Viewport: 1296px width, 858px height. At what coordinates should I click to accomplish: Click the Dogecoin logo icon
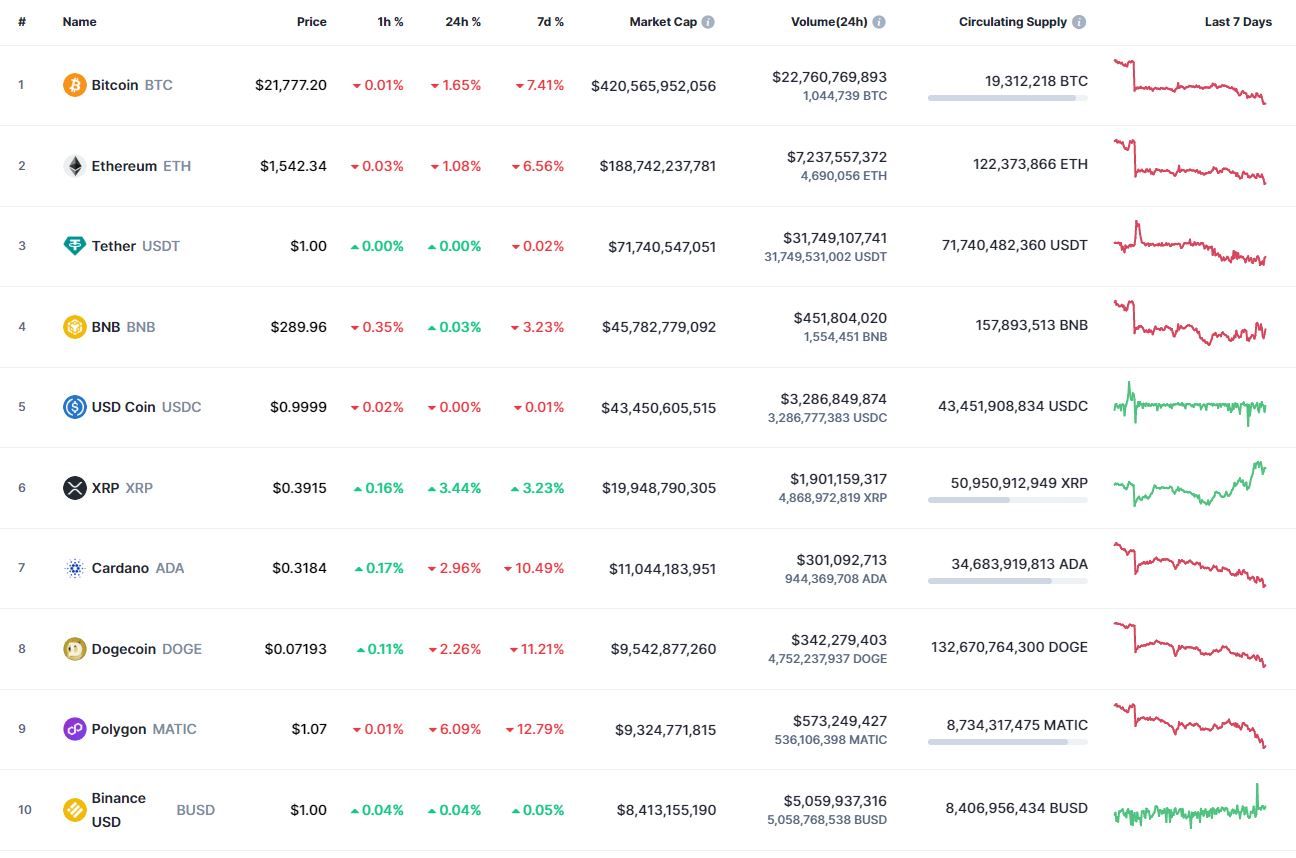click(75, 649)
